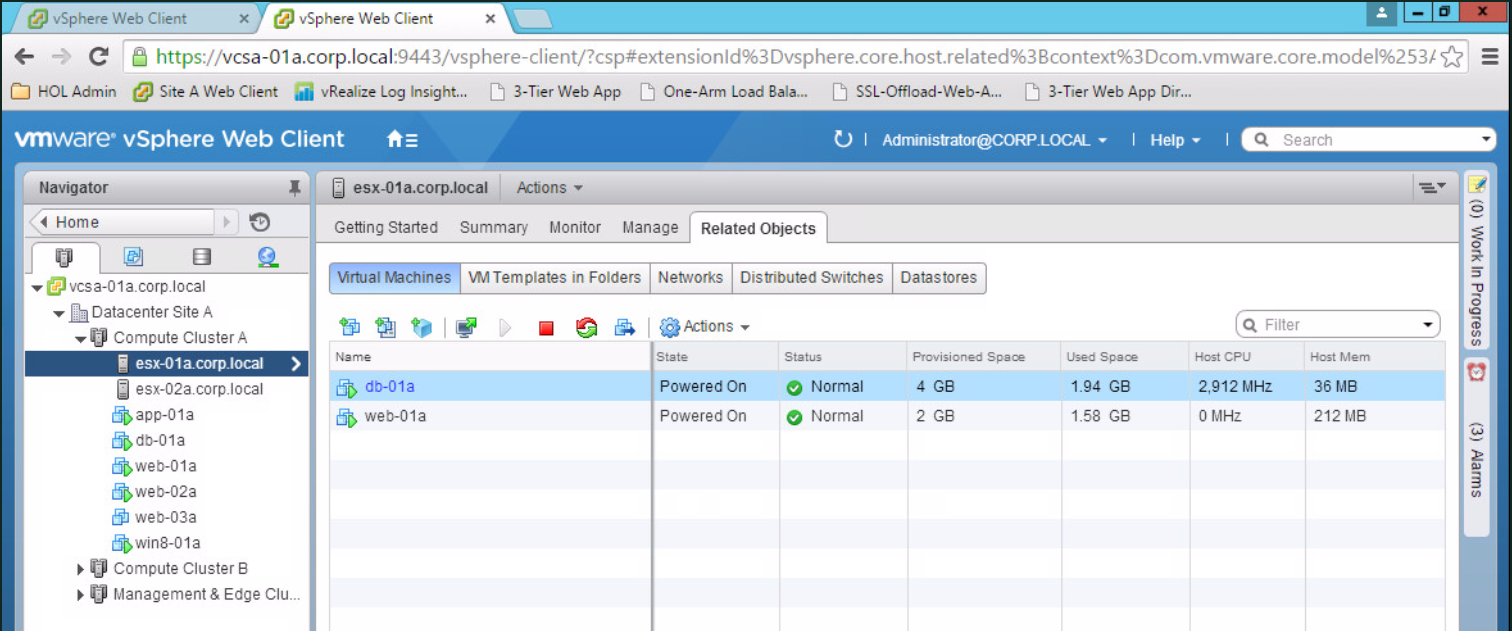Open the Search box dropdown arrow
Screen dimensions: 1512x631
1488,140
